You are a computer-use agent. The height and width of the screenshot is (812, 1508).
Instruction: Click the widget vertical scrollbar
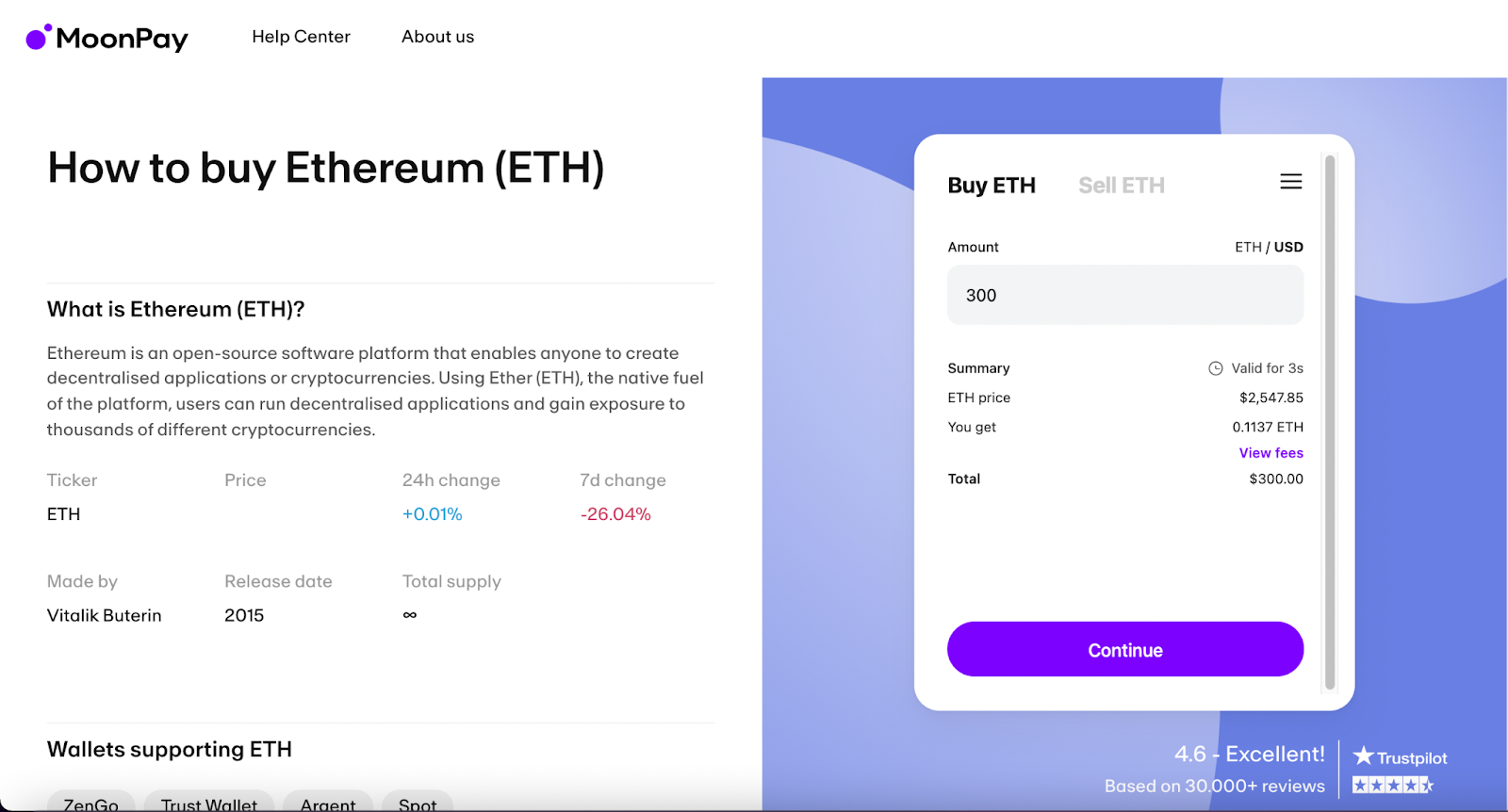(x=1330, y=422)
